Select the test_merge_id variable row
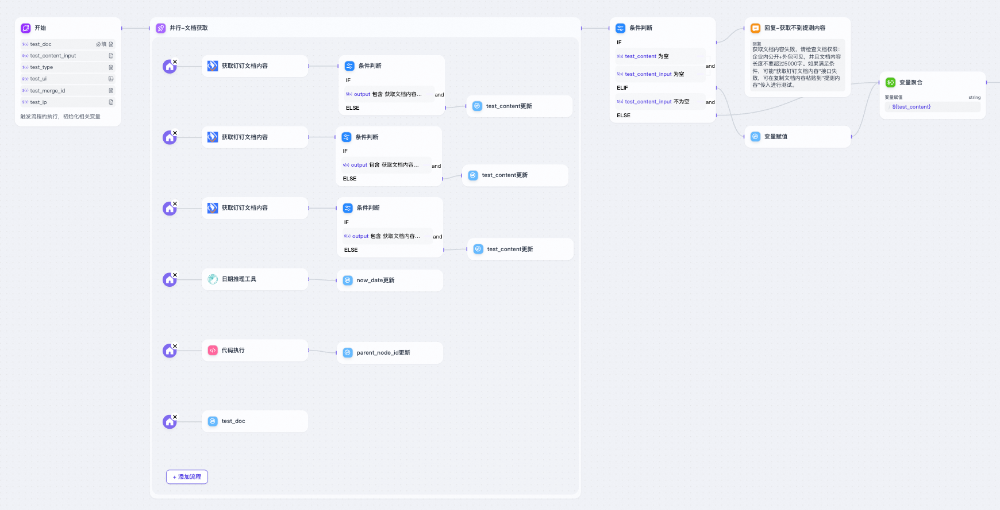The width and height of the screenshot is (1000, 510). (68, 91)
